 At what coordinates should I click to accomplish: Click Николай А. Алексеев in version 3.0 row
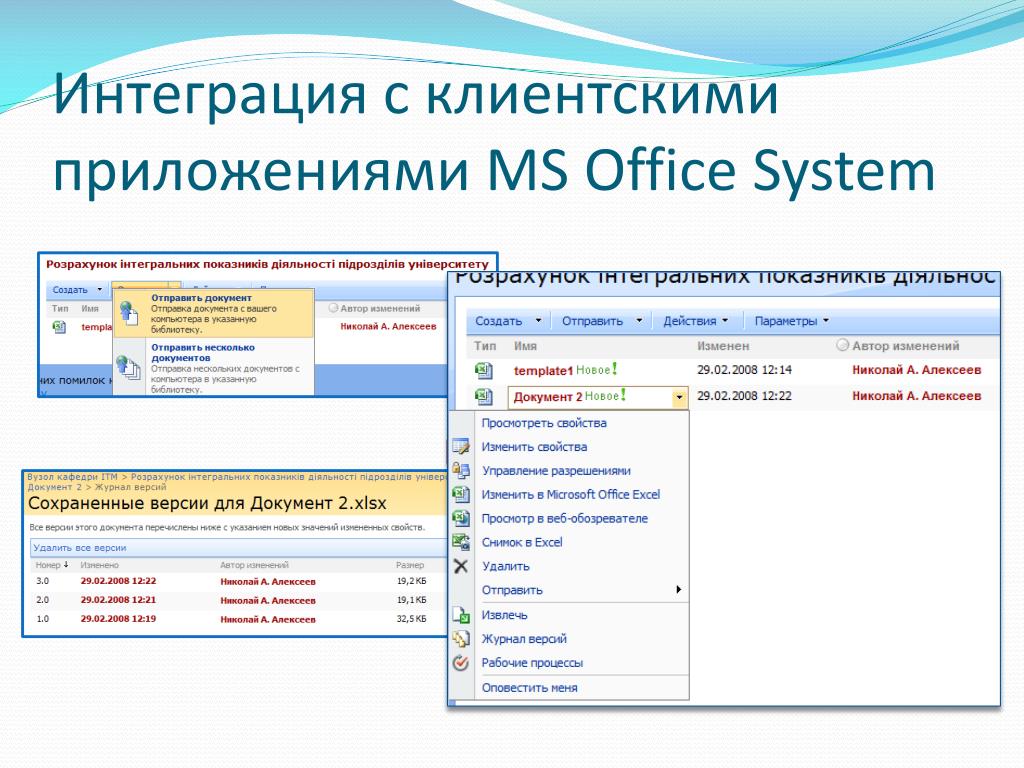coord(268,581)
